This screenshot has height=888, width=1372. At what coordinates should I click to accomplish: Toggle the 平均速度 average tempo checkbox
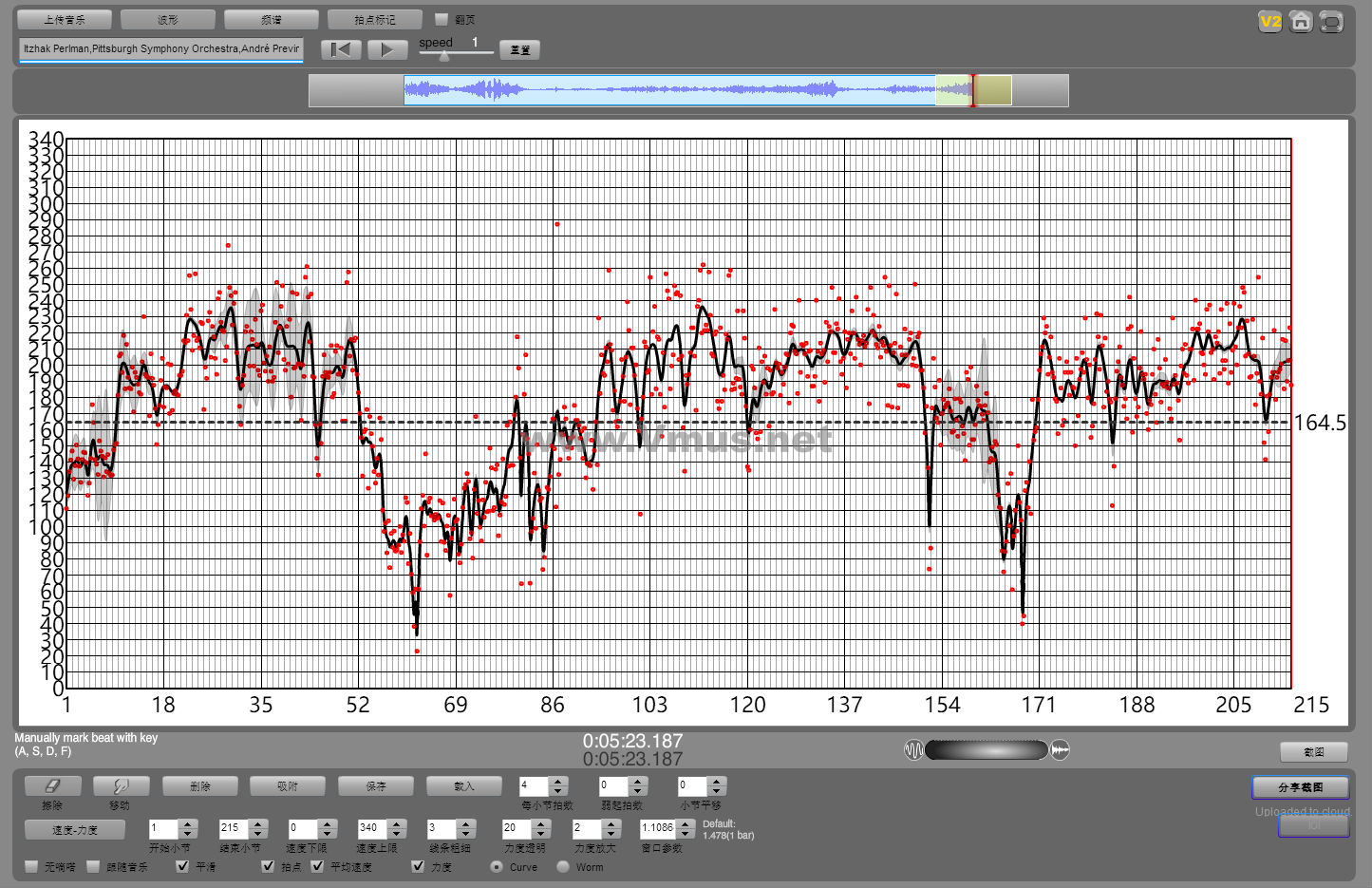click(x=318, y=866)
